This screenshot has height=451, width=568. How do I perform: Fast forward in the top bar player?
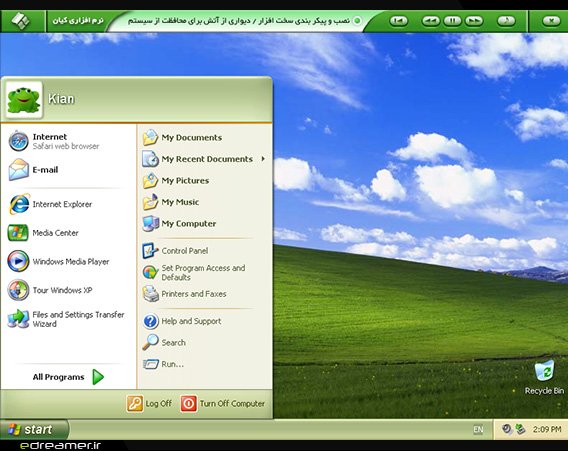coord(474,21)
